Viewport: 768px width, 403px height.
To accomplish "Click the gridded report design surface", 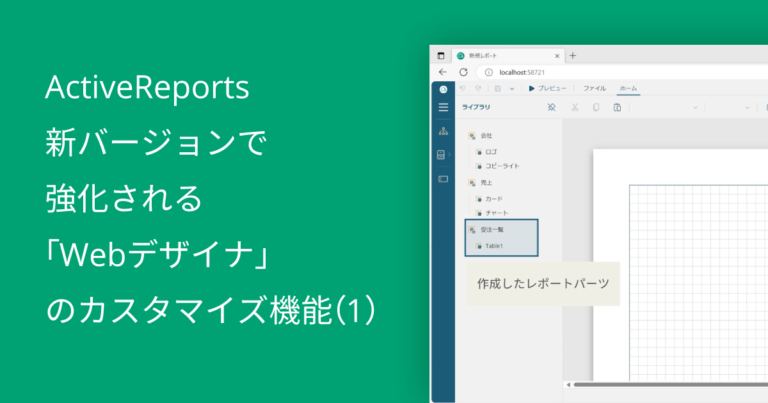I will click(698, 283).
